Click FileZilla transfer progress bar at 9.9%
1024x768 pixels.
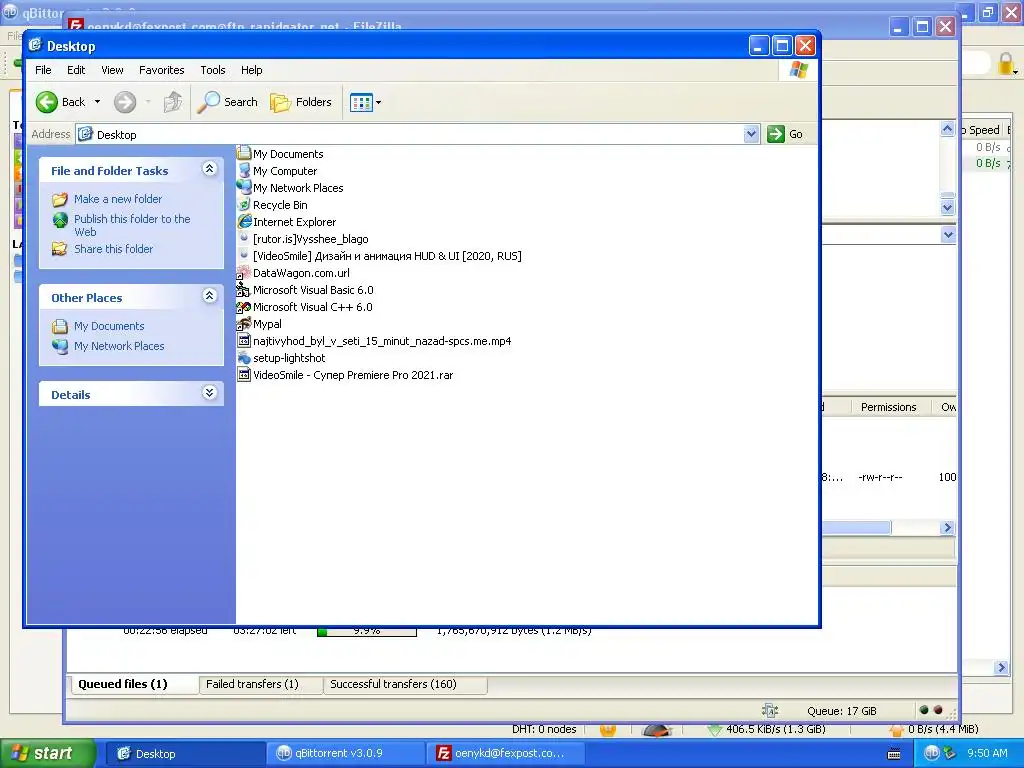(x=367, y=632)
